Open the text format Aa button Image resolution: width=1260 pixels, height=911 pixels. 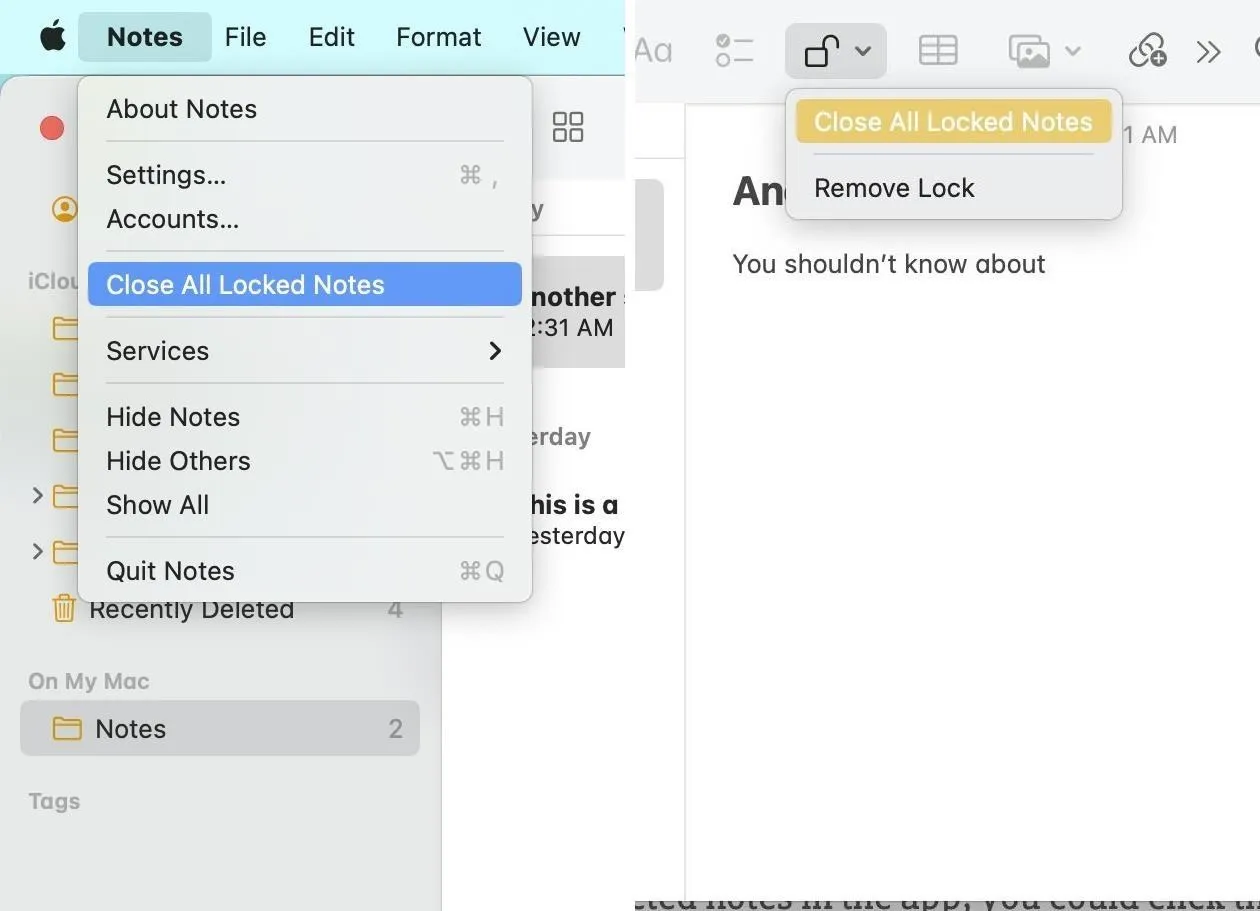[x=653, y=50]
